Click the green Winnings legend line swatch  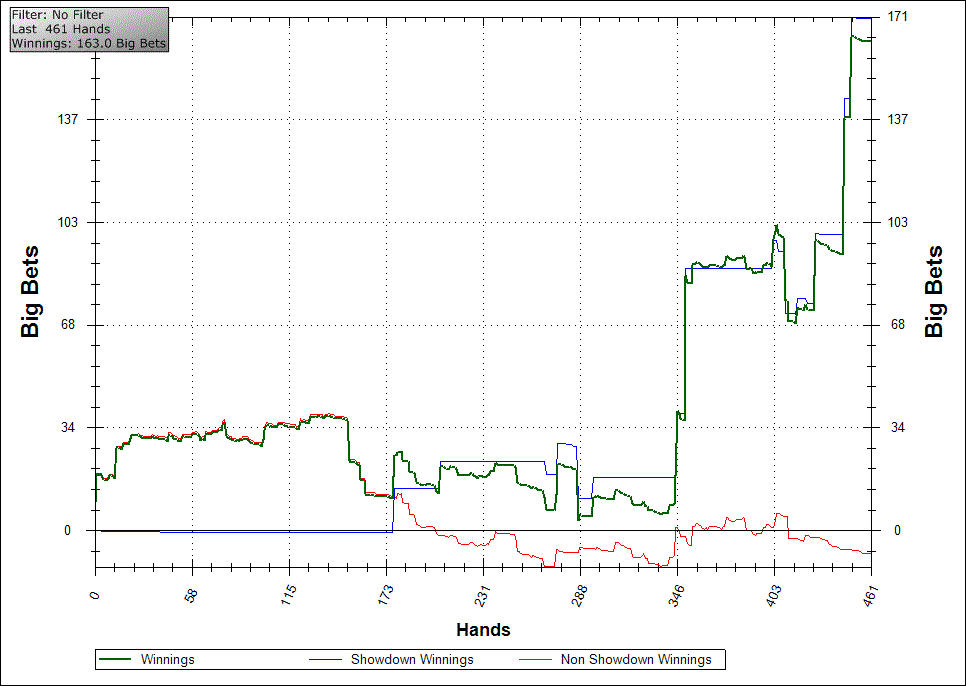tap(118, 660)
